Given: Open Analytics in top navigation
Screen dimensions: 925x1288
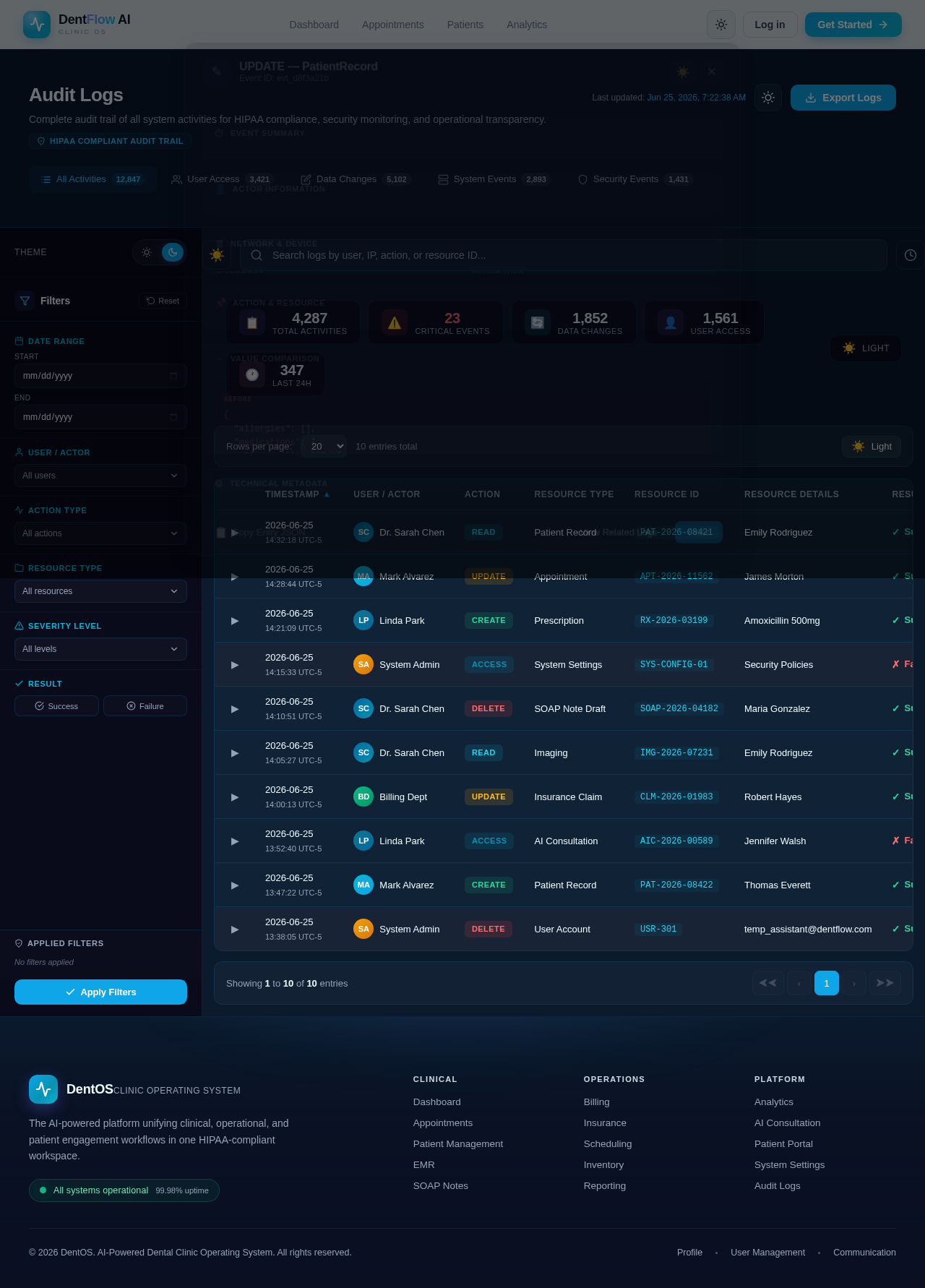Looking at the screenshot, I should tap(527, 25).
